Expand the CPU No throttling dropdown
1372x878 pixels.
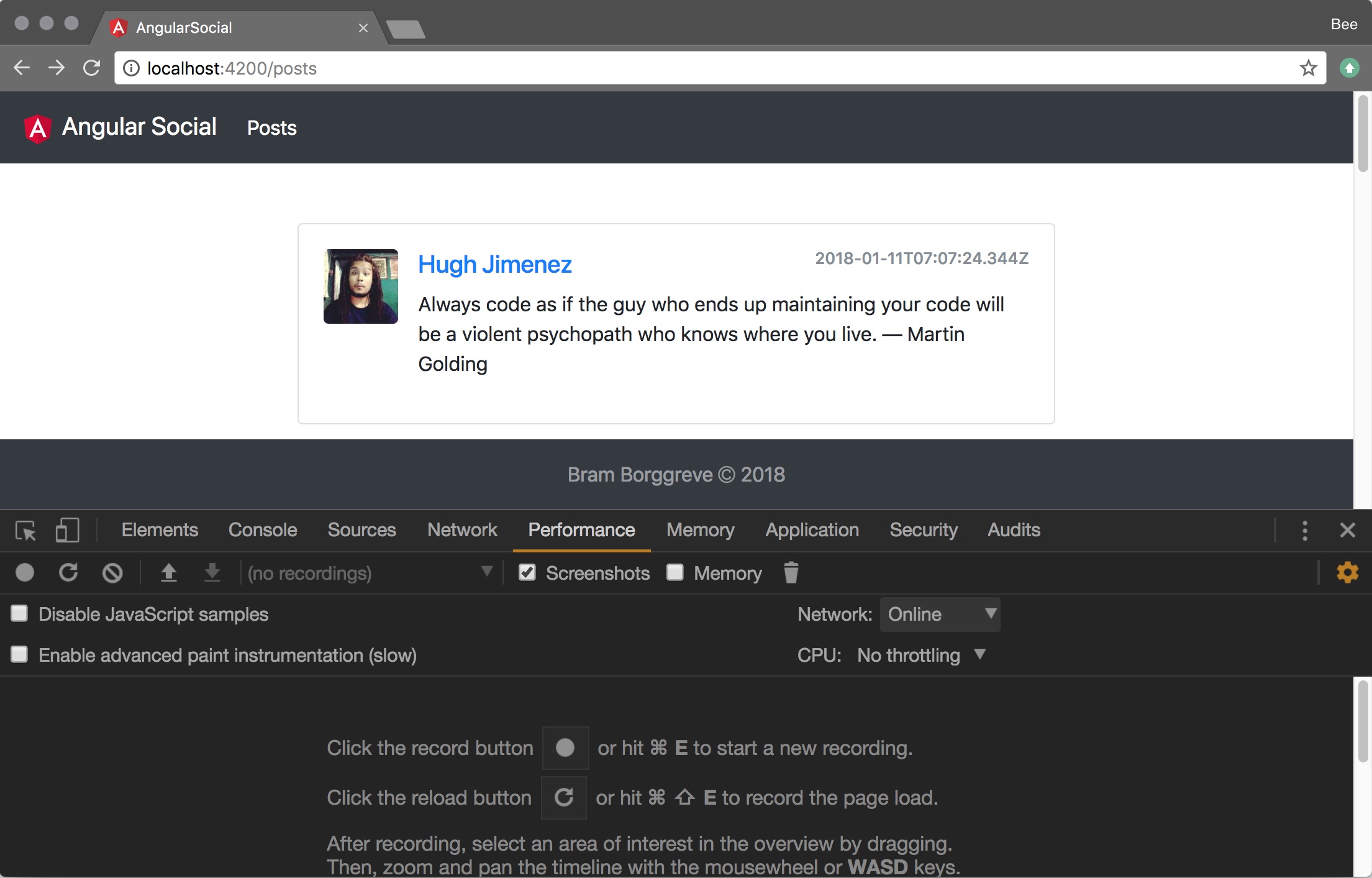[x=921, y=656]
